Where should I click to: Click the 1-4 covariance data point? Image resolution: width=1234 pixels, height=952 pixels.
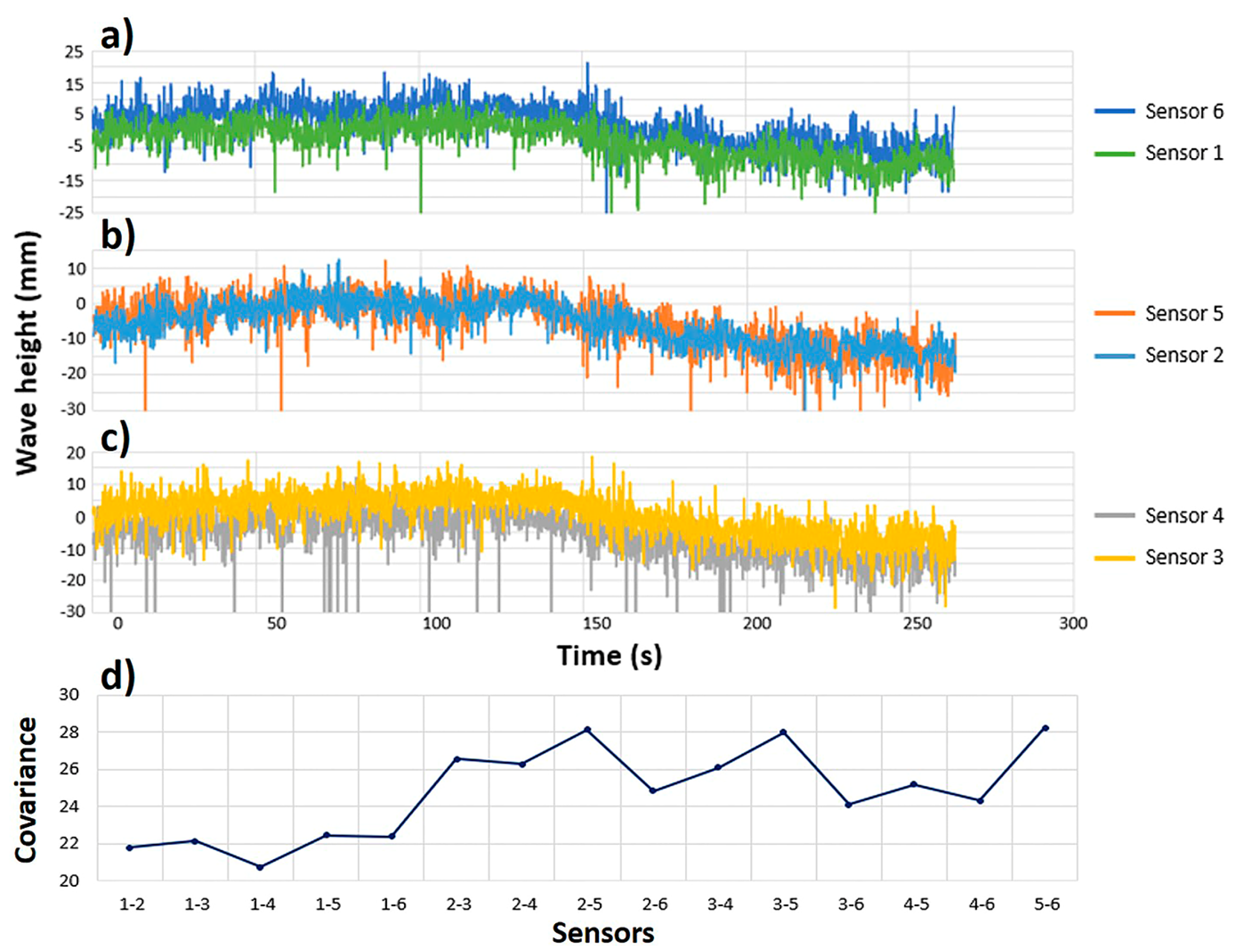(x=260, y=867)
